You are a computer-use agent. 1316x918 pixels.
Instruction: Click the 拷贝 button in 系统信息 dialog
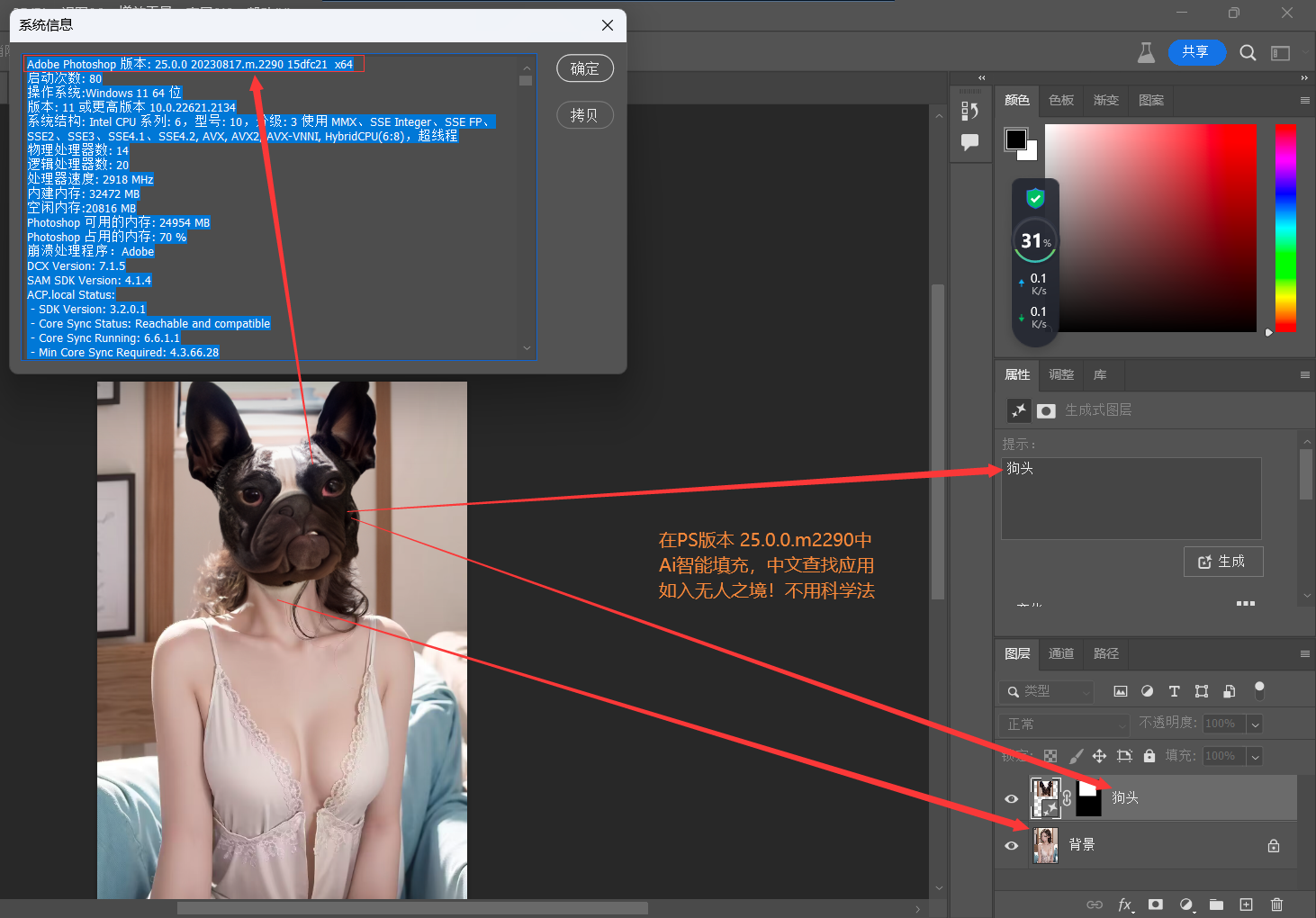coord(585,115)
